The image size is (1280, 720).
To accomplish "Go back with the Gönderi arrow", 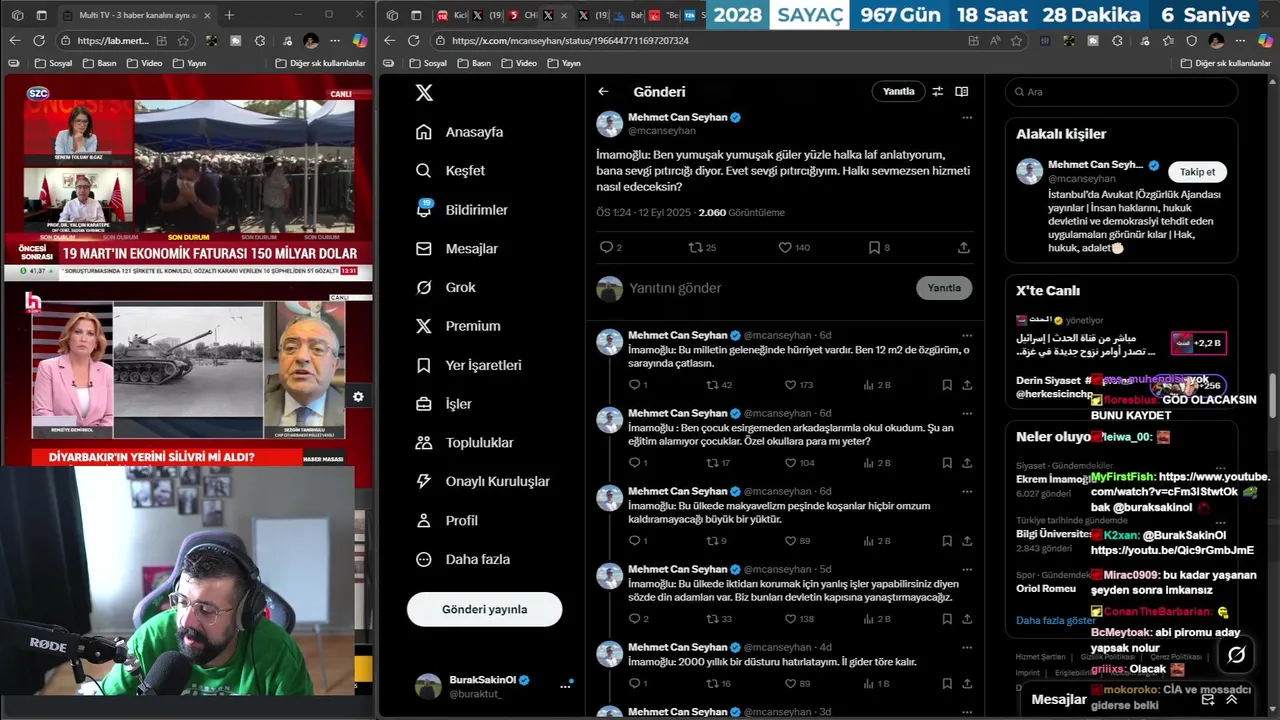I will [x=603, y=91].
